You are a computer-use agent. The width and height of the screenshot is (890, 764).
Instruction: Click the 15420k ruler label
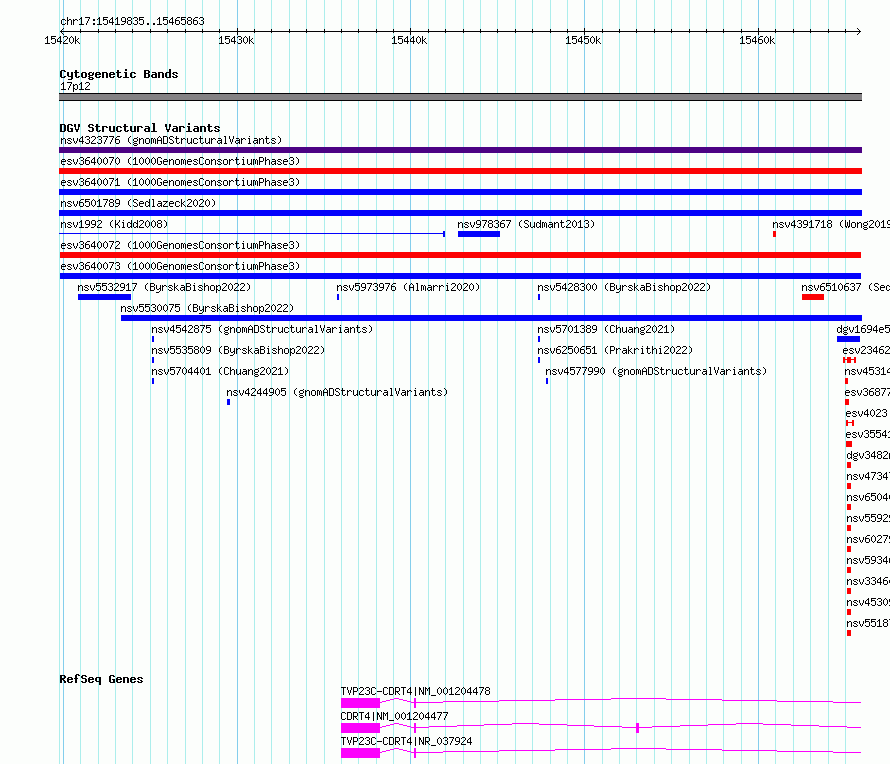(x=62, y=40)
